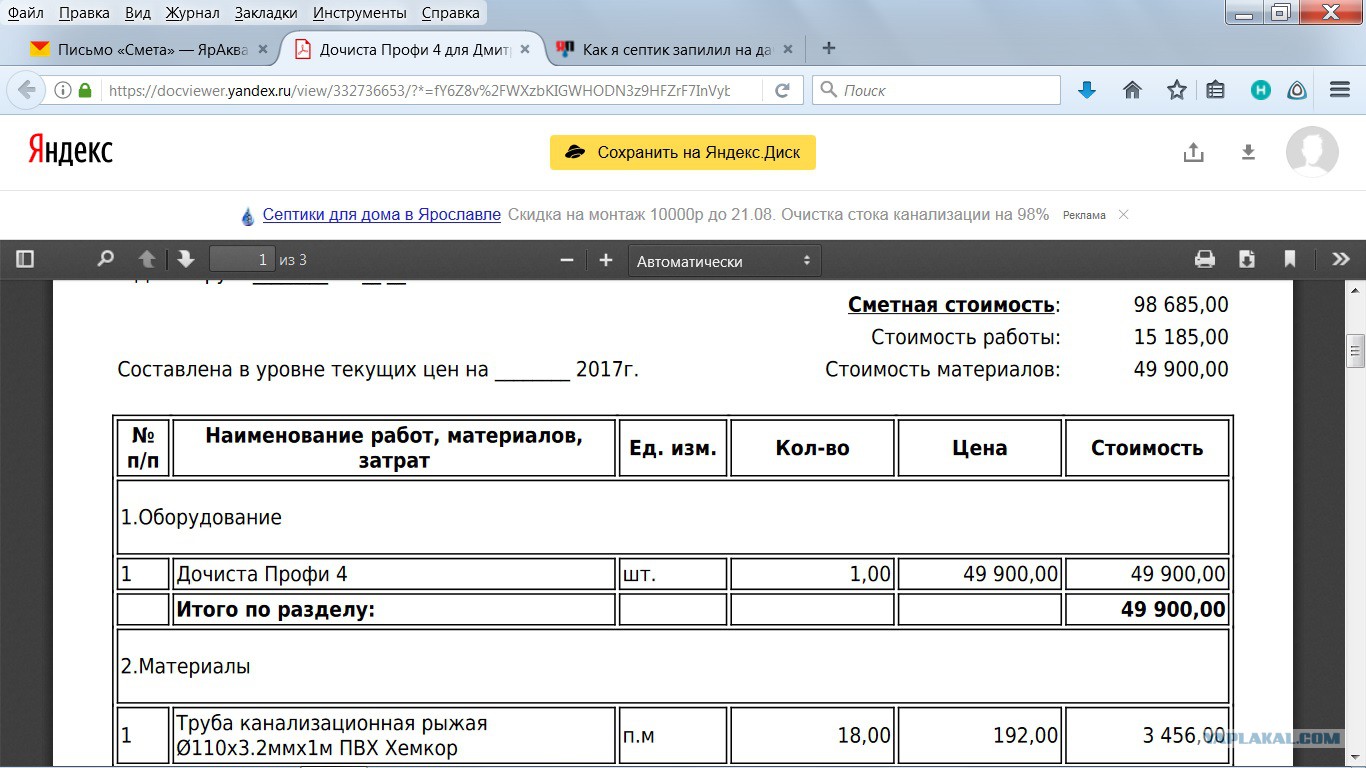Click the PDF viewer bookmark icon
The width and height of the screenshot is (1366, 768).
[1290, 259]
